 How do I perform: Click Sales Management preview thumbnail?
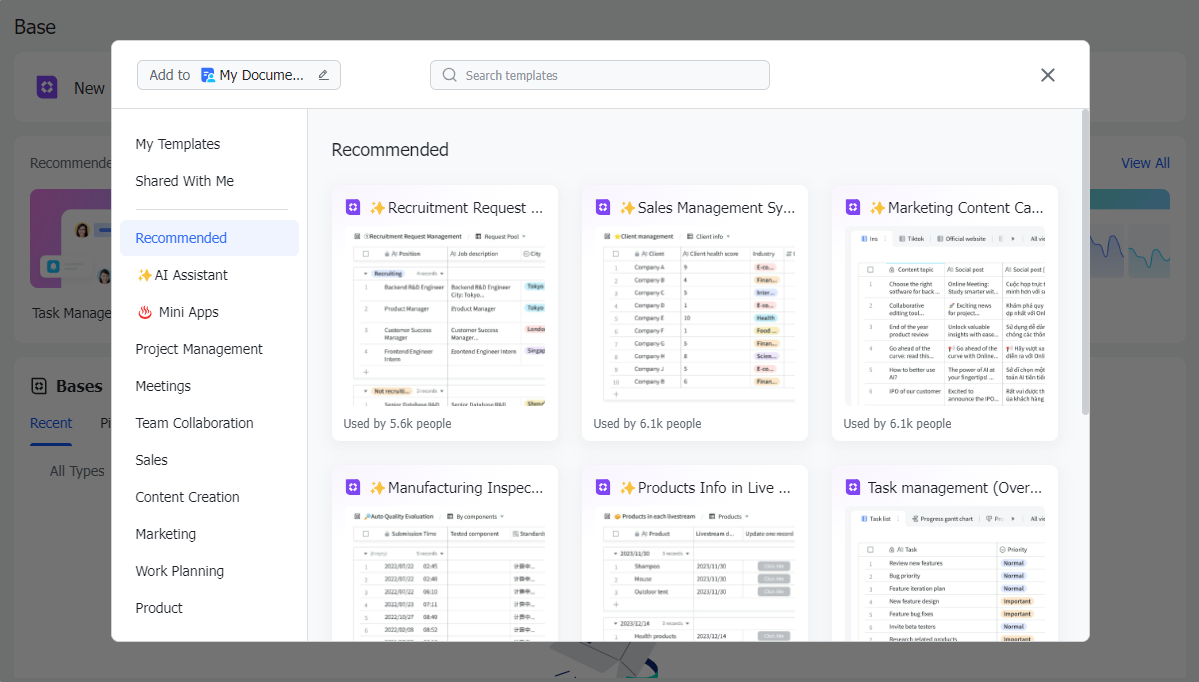[695, 317]
